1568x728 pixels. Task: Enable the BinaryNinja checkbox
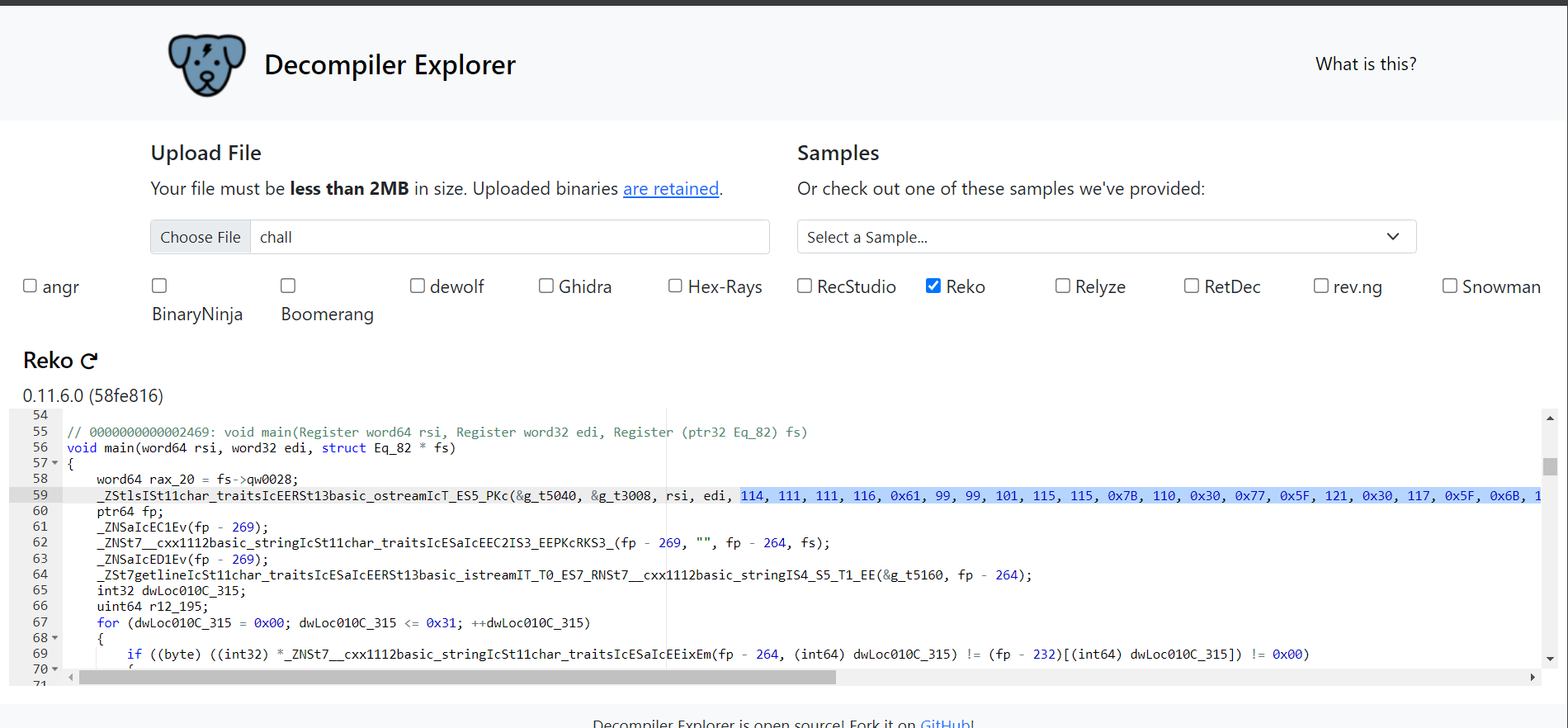point(159,286)
